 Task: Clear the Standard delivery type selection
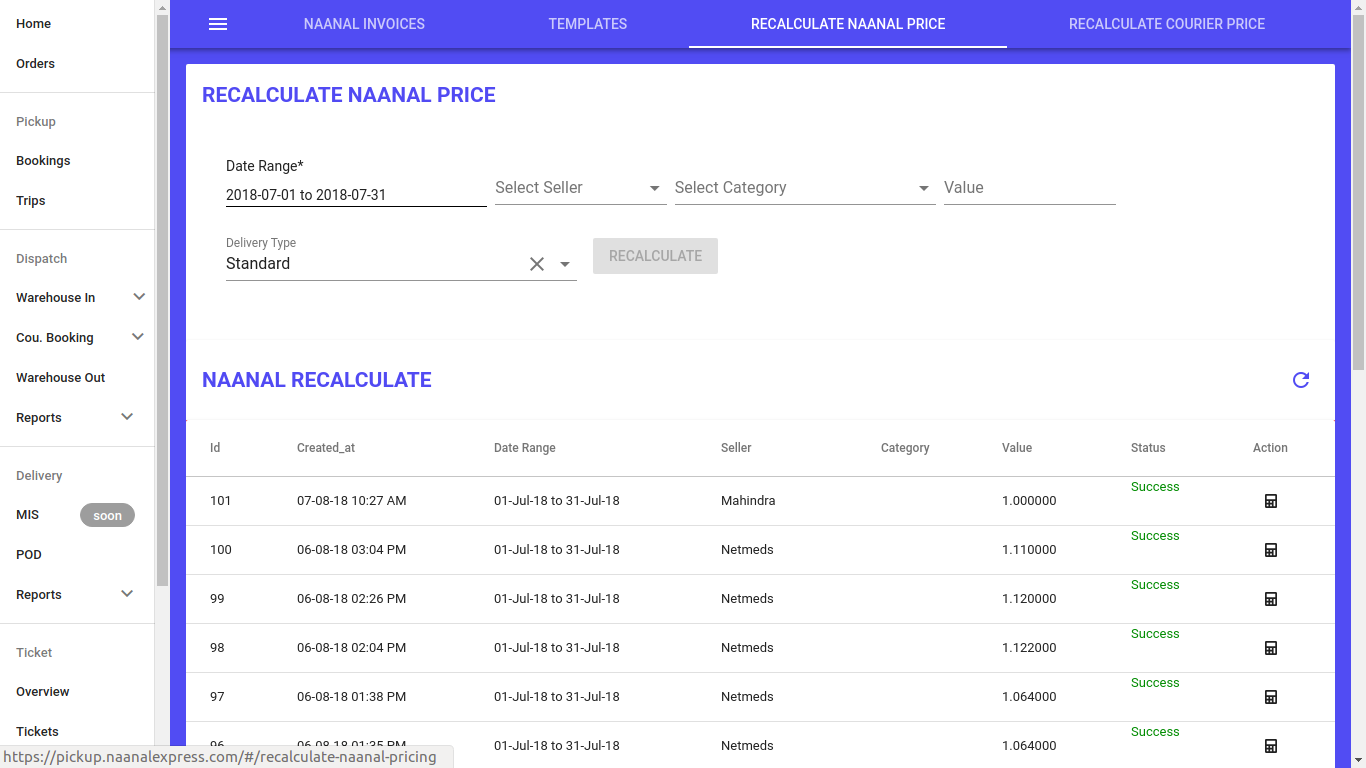tap(537, 264)
